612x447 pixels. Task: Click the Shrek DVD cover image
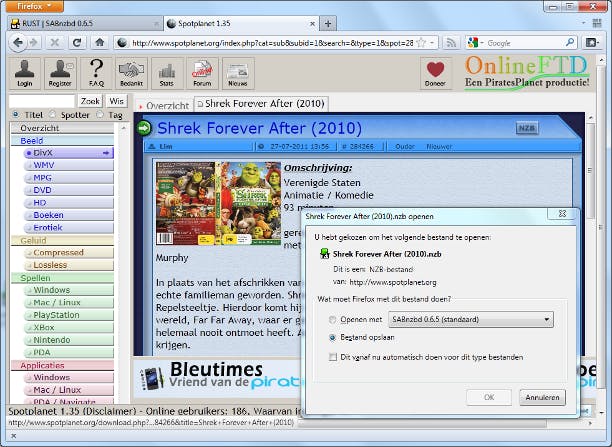tap(218, 203)
